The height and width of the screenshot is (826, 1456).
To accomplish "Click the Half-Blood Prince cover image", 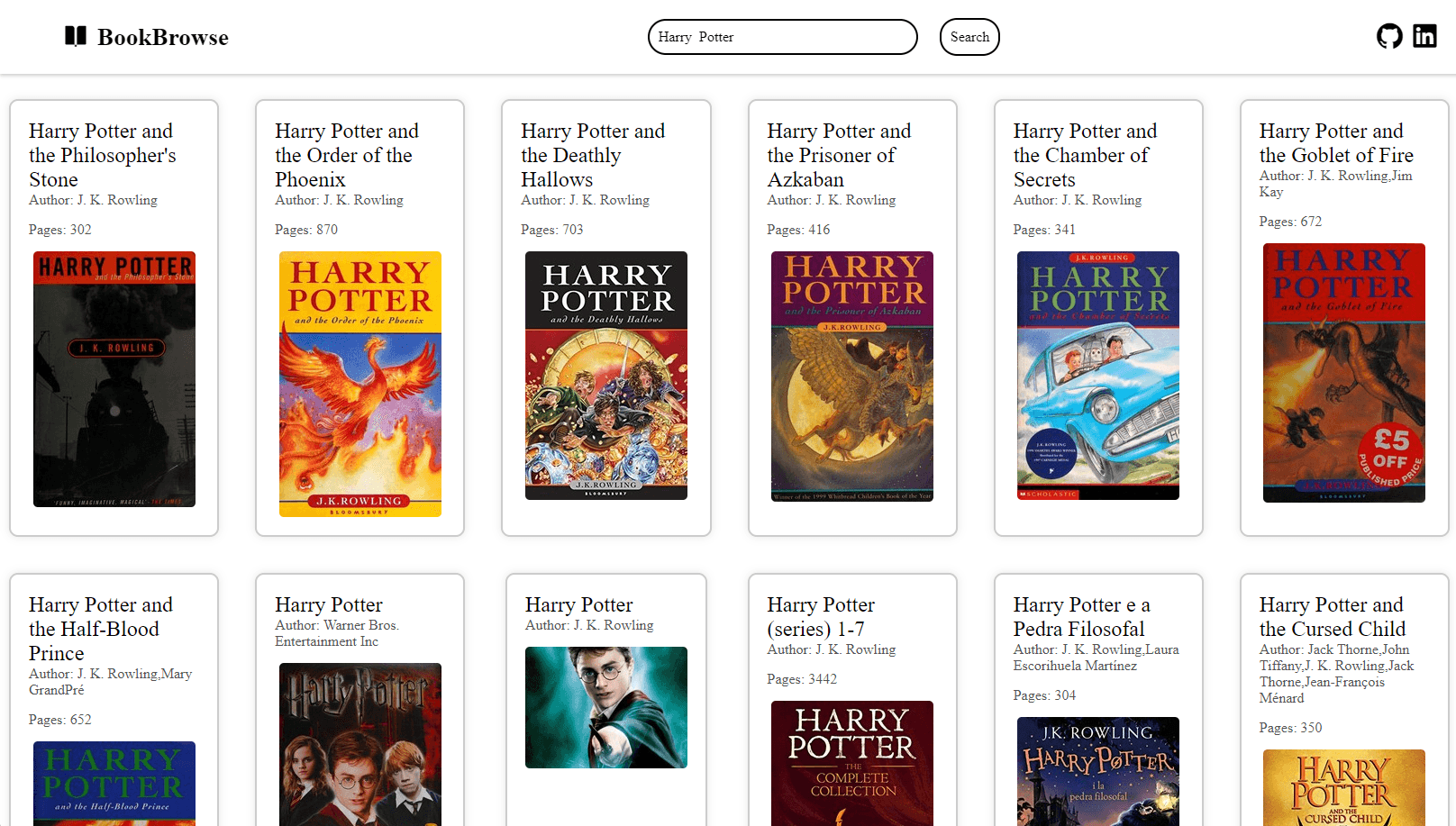I will pos(114,782).
